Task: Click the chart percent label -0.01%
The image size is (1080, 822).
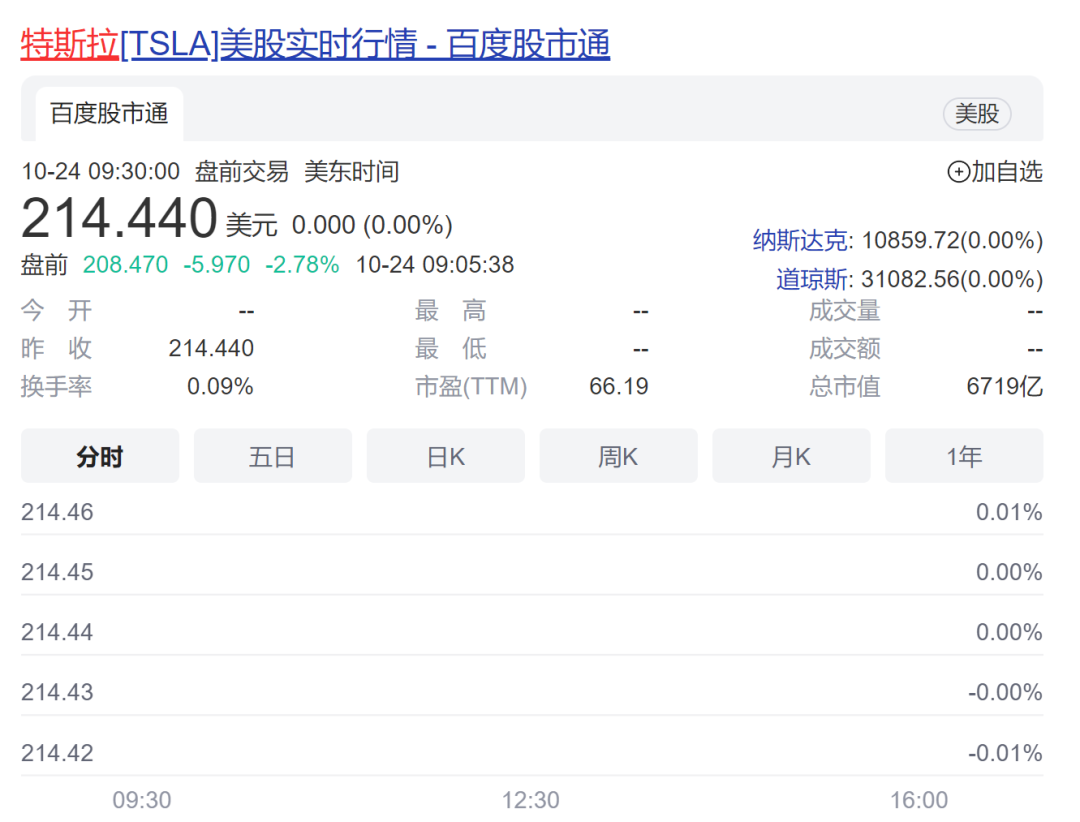Action: [x=1005, y=752]
